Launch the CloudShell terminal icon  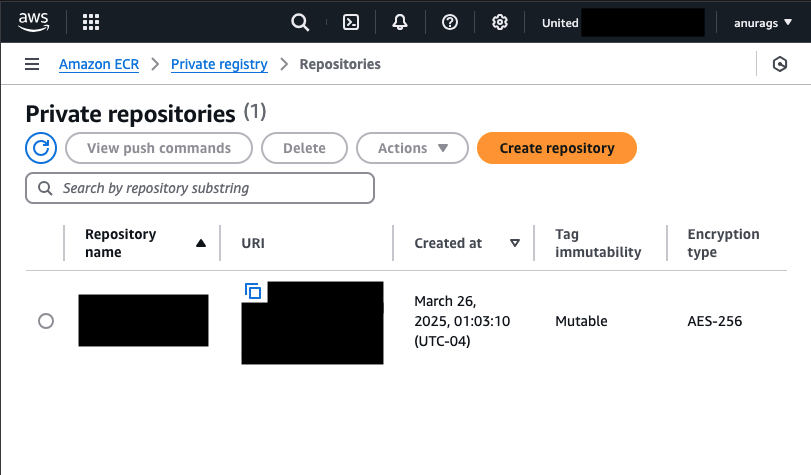click(x=351, y=22)
